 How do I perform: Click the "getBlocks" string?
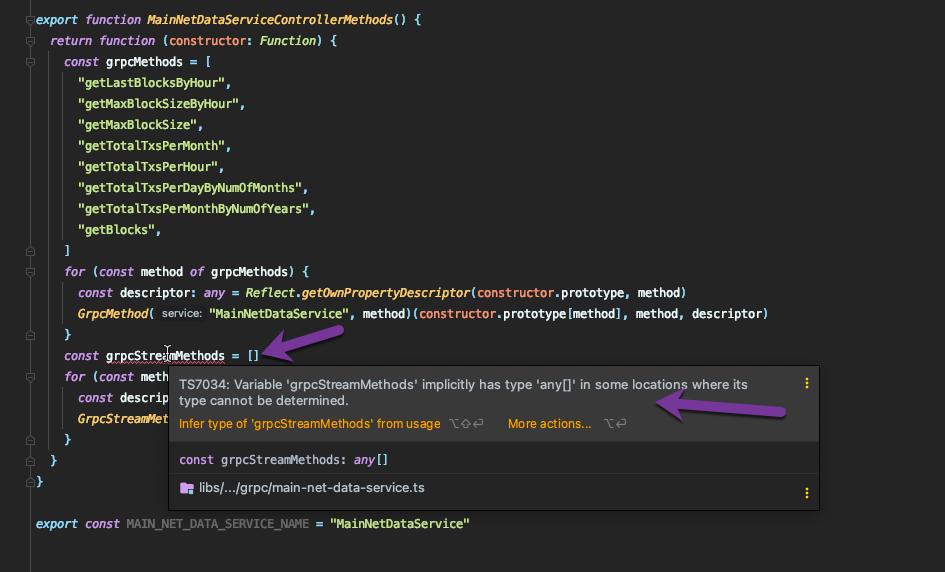[116, 230]
